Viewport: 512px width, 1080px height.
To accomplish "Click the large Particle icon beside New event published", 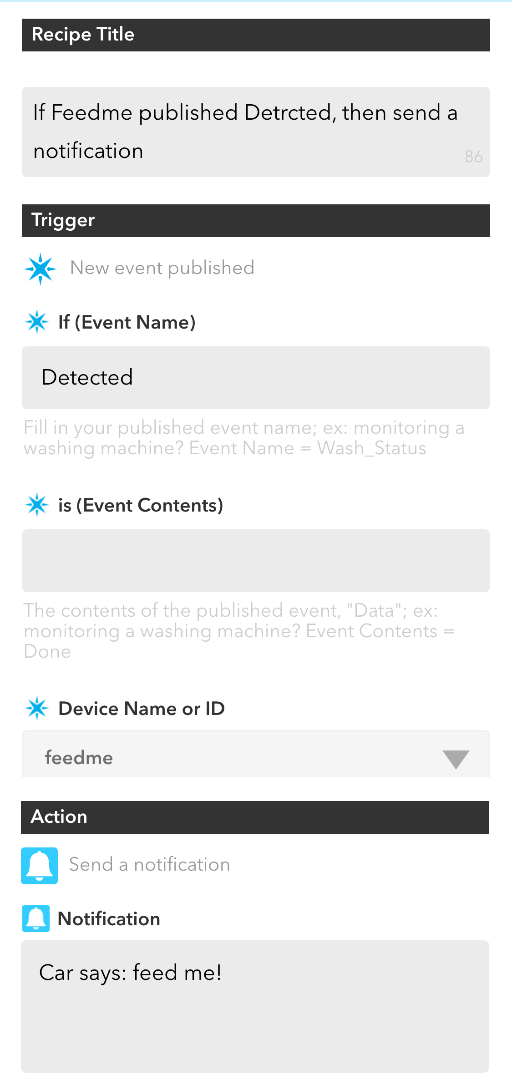I will (40, 269).
